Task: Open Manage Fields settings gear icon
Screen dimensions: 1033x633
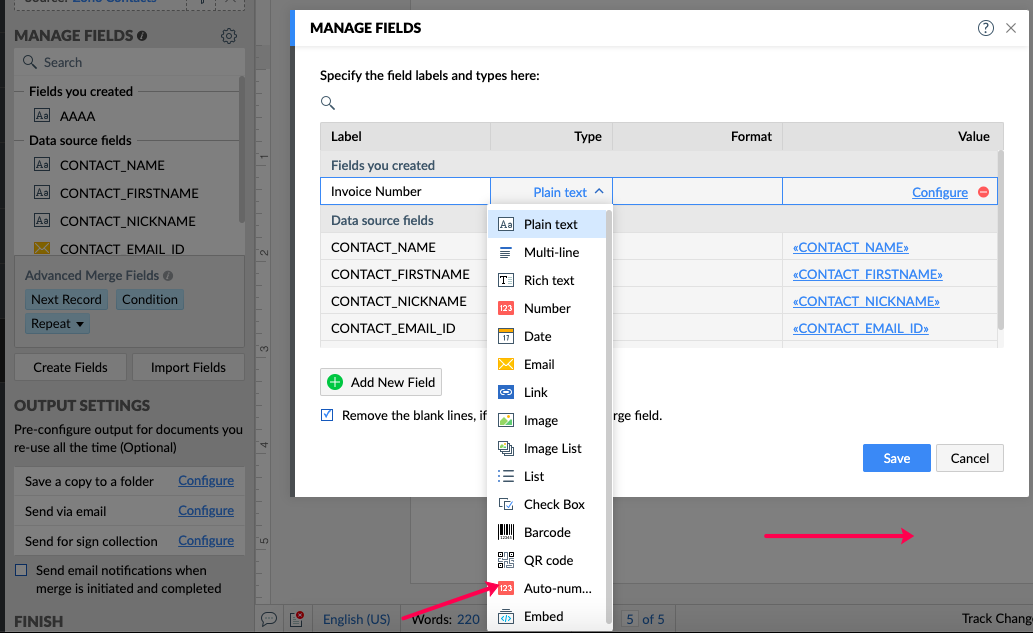Action: [x=229, y=36]
